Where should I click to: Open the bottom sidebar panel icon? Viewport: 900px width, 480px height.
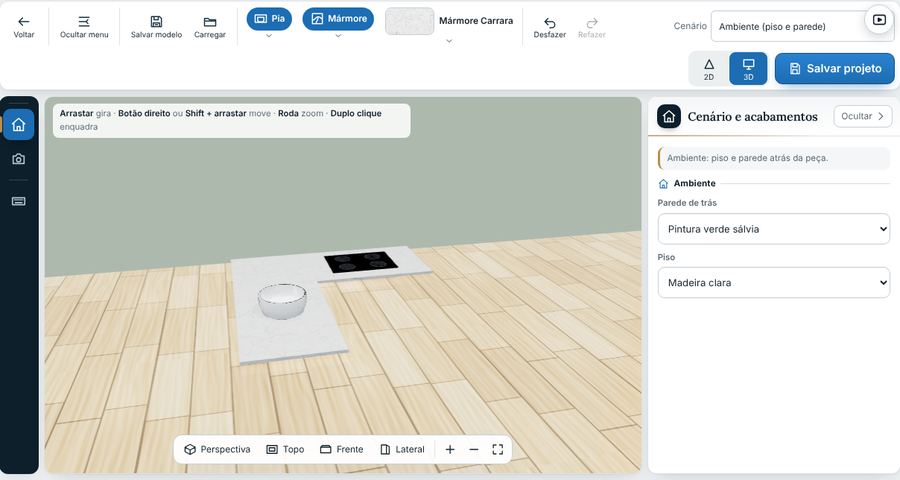tap(18, 201)
